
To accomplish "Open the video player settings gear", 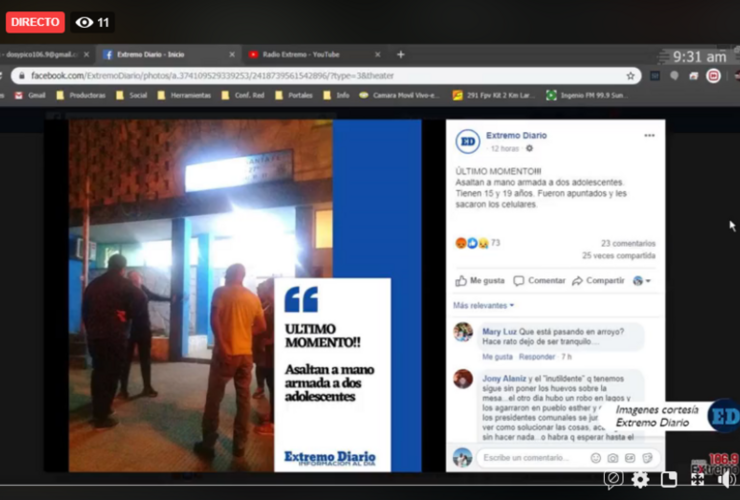I will tap(640, 480).
